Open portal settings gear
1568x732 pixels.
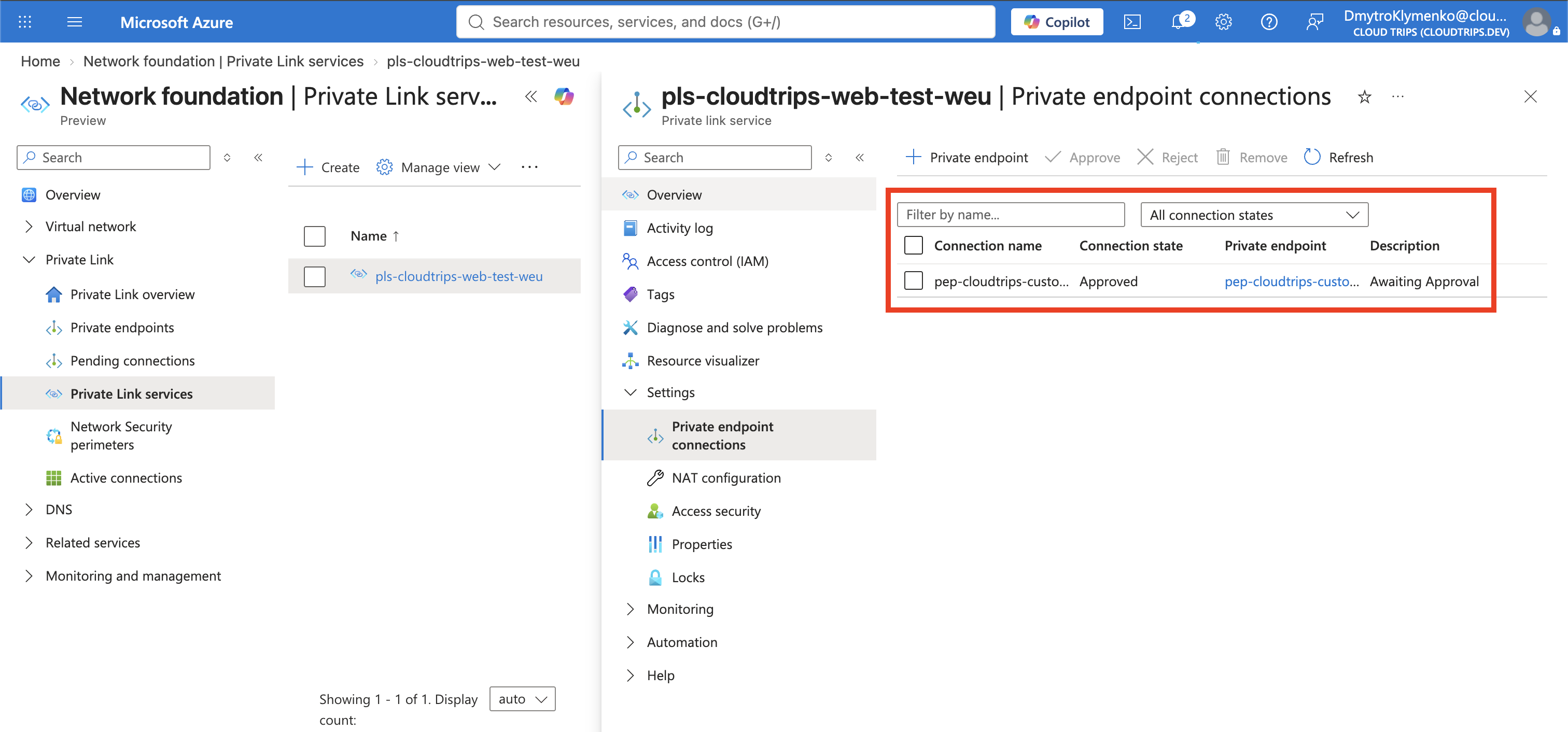pos(1224,22)
